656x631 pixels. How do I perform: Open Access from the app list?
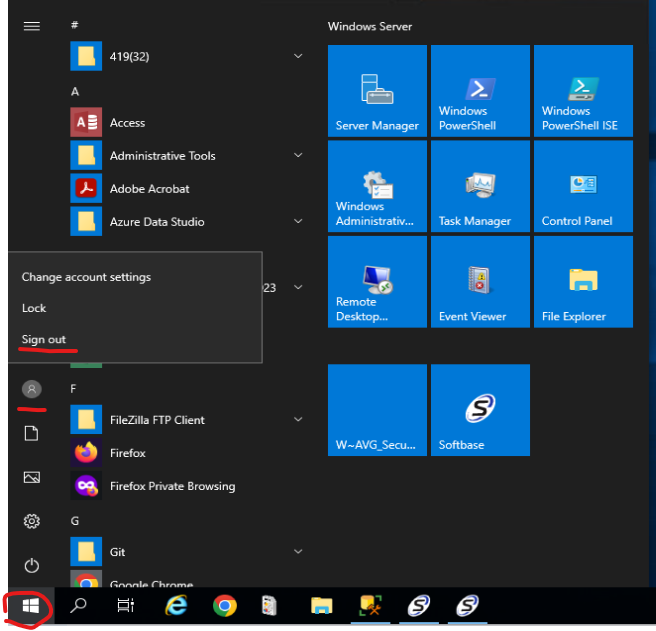coord(187,123)
